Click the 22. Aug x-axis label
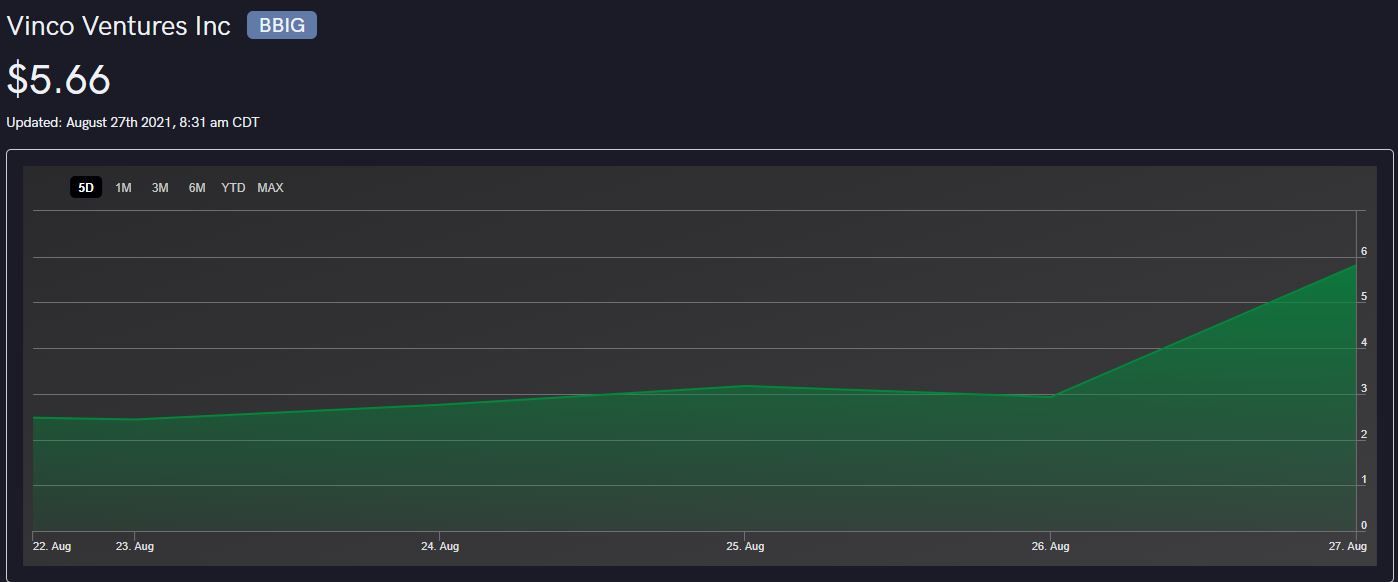Screen dimensions: 1398x582 pos(52,546)
